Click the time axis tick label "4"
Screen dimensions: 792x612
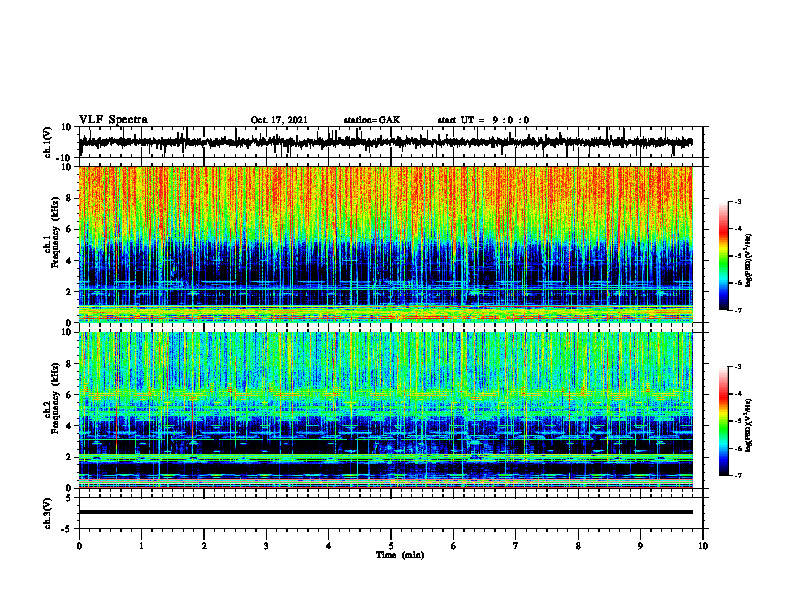coord(329,546)
